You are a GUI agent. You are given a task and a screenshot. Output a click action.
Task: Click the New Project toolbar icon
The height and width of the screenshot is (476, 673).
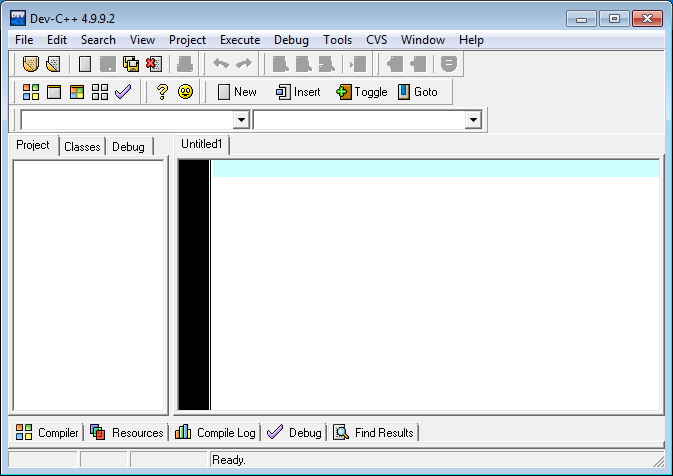tap(31, 64)
